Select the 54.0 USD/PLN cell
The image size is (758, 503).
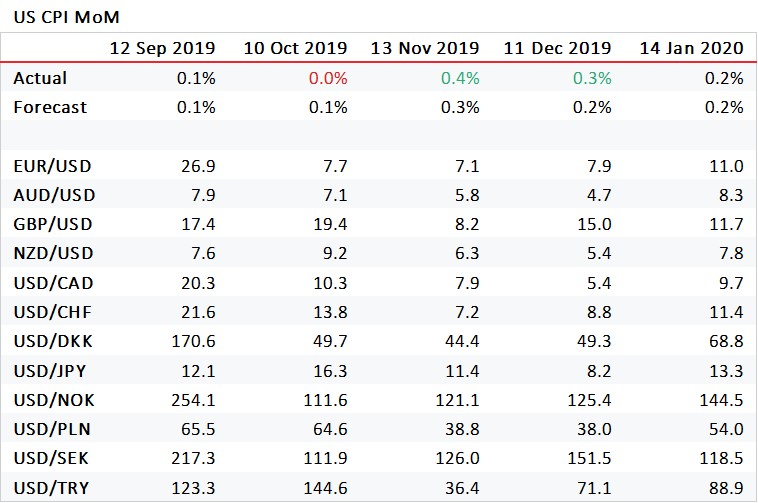click(726, 429)
